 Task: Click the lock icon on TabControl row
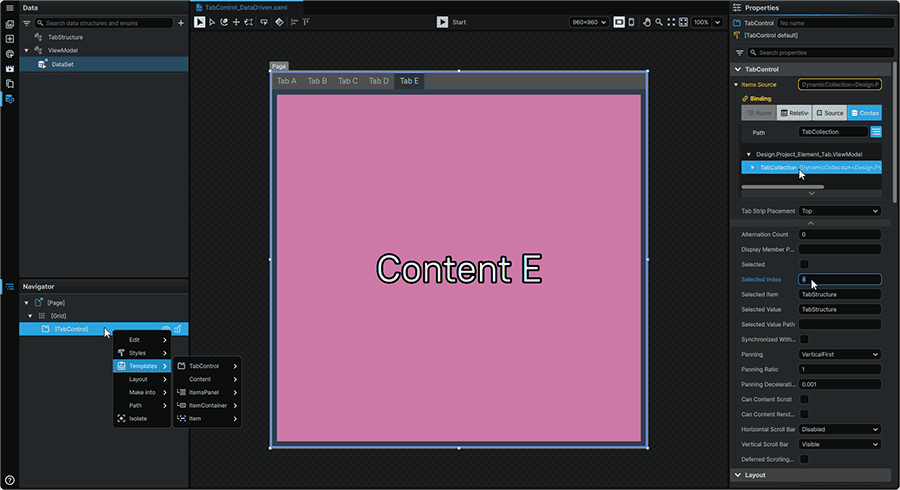(x=178, y=329)
